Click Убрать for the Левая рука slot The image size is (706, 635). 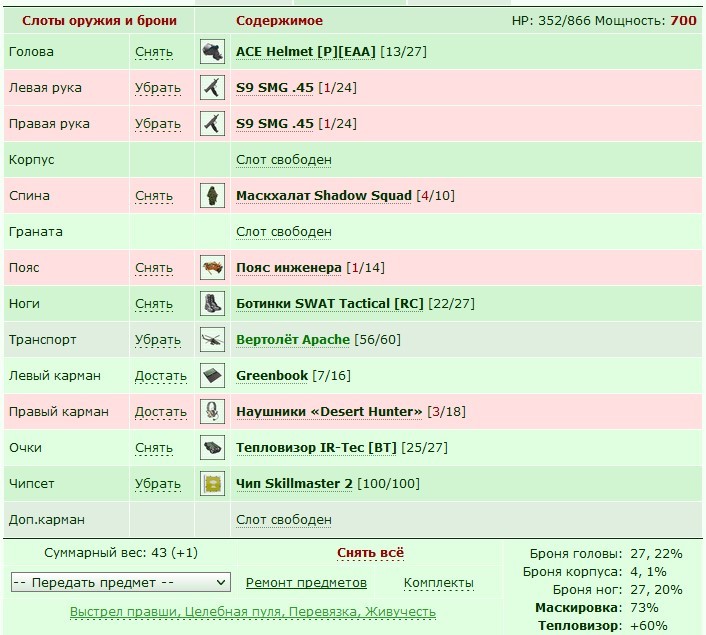[158, 88]
